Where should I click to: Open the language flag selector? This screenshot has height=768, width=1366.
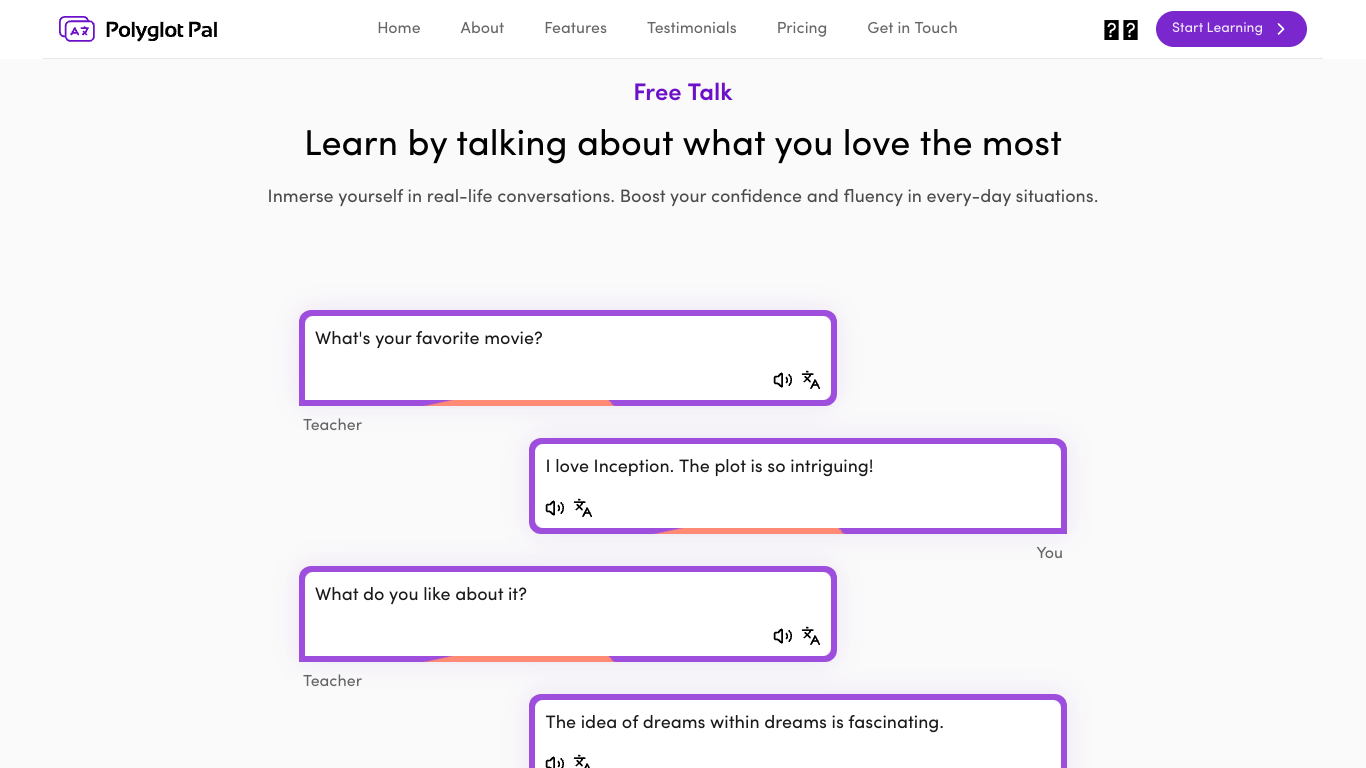pyautogui.click(x=1120, y=30)
